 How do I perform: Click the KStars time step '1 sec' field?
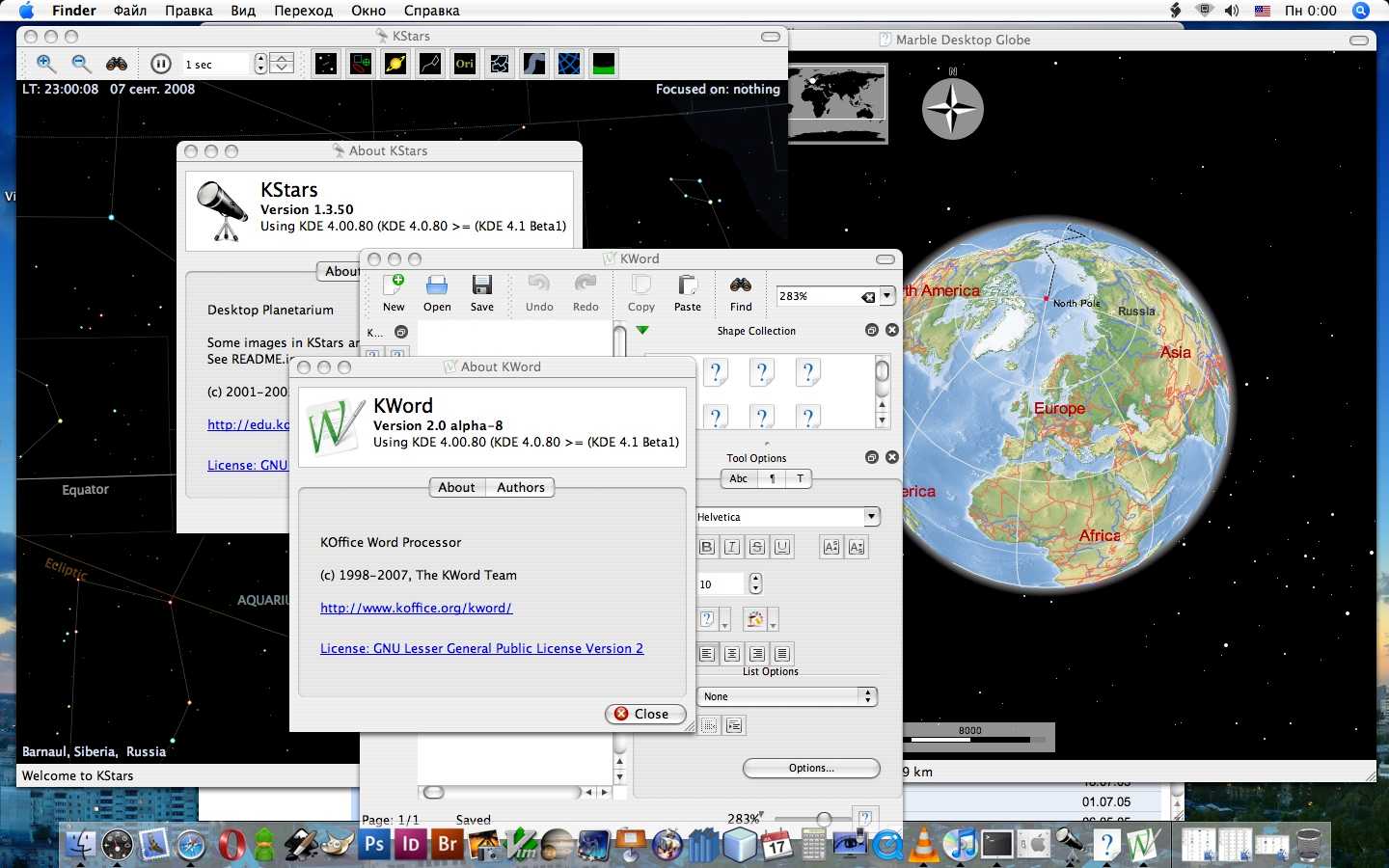215,65
